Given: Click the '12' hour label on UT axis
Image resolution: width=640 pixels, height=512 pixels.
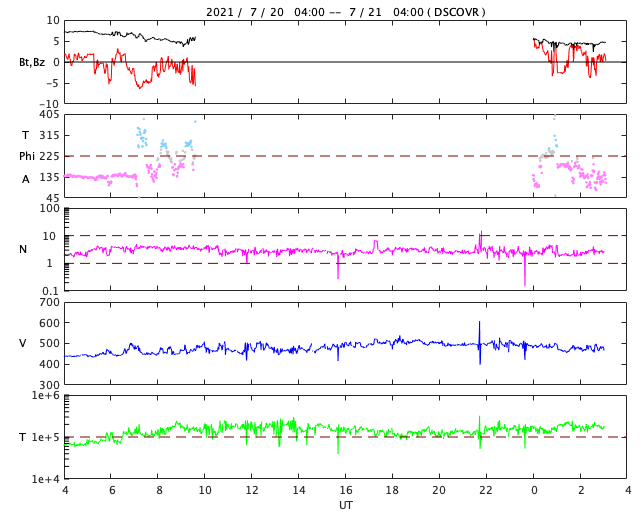Looking at the screenshot, I should [x=251, y=490].
